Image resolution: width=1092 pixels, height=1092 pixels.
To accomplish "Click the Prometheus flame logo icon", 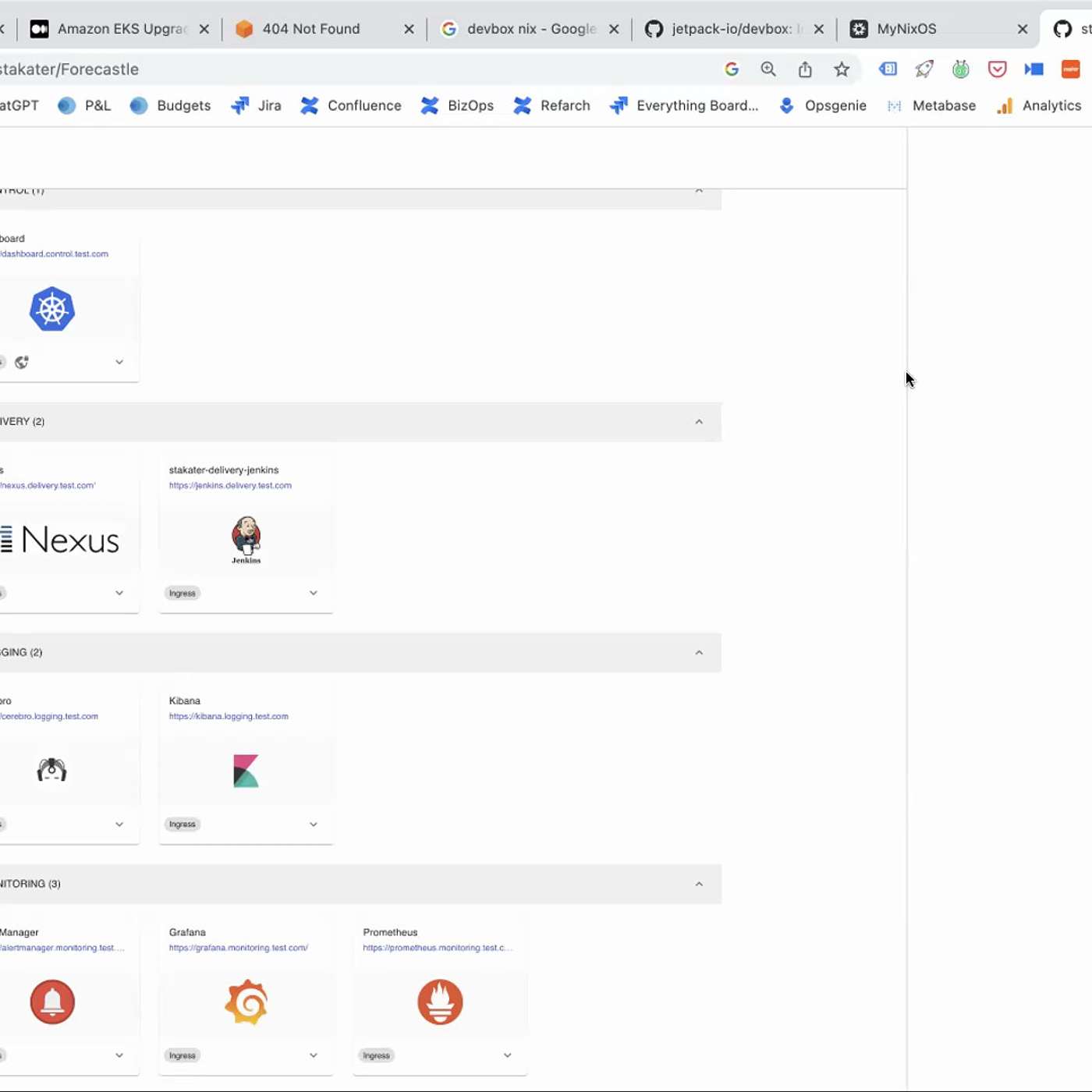I will (x=440, y=1002).
